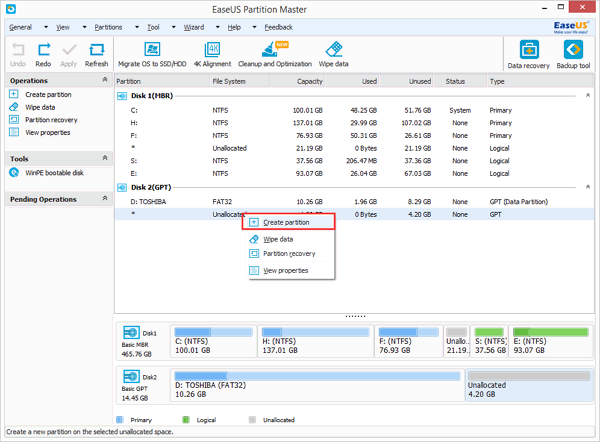Select the D: TOSHIBA FAT32 row

[354, 202]
